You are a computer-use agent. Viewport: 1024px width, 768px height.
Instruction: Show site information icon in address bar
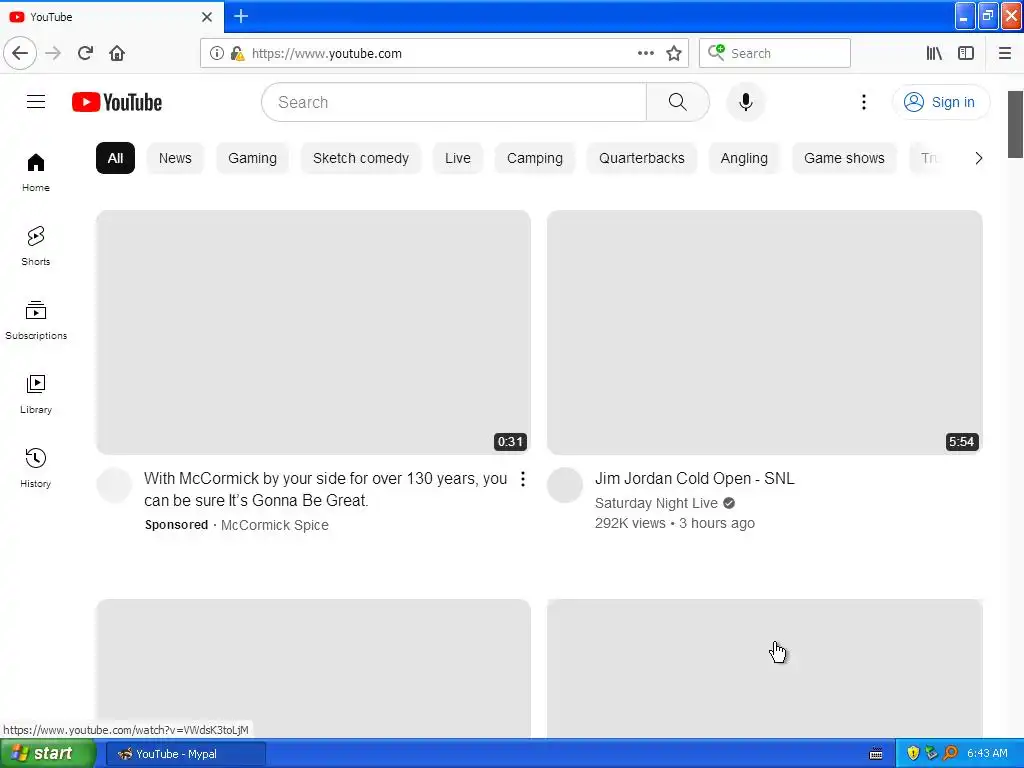click(217, 53)
